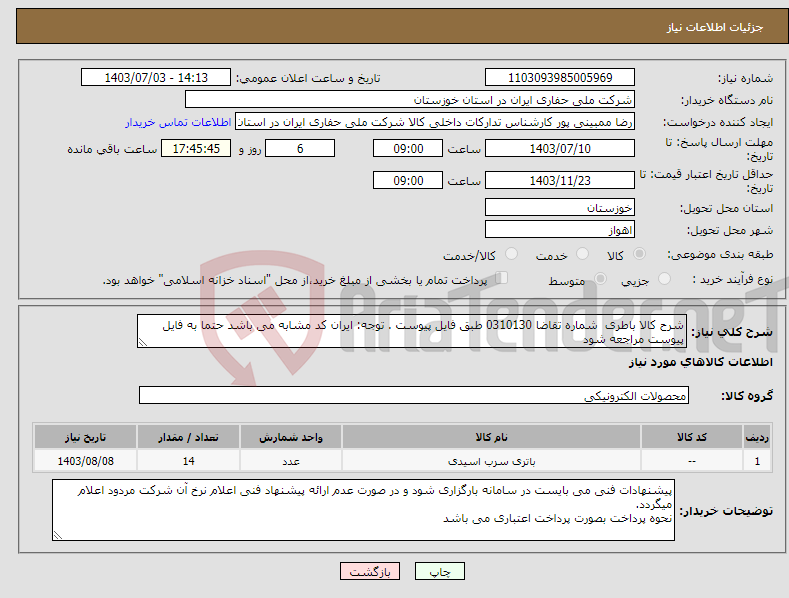Toggle the اسناد خزانه اسلامی payment checkbox
789x598 pixels.
pos(502,278)
